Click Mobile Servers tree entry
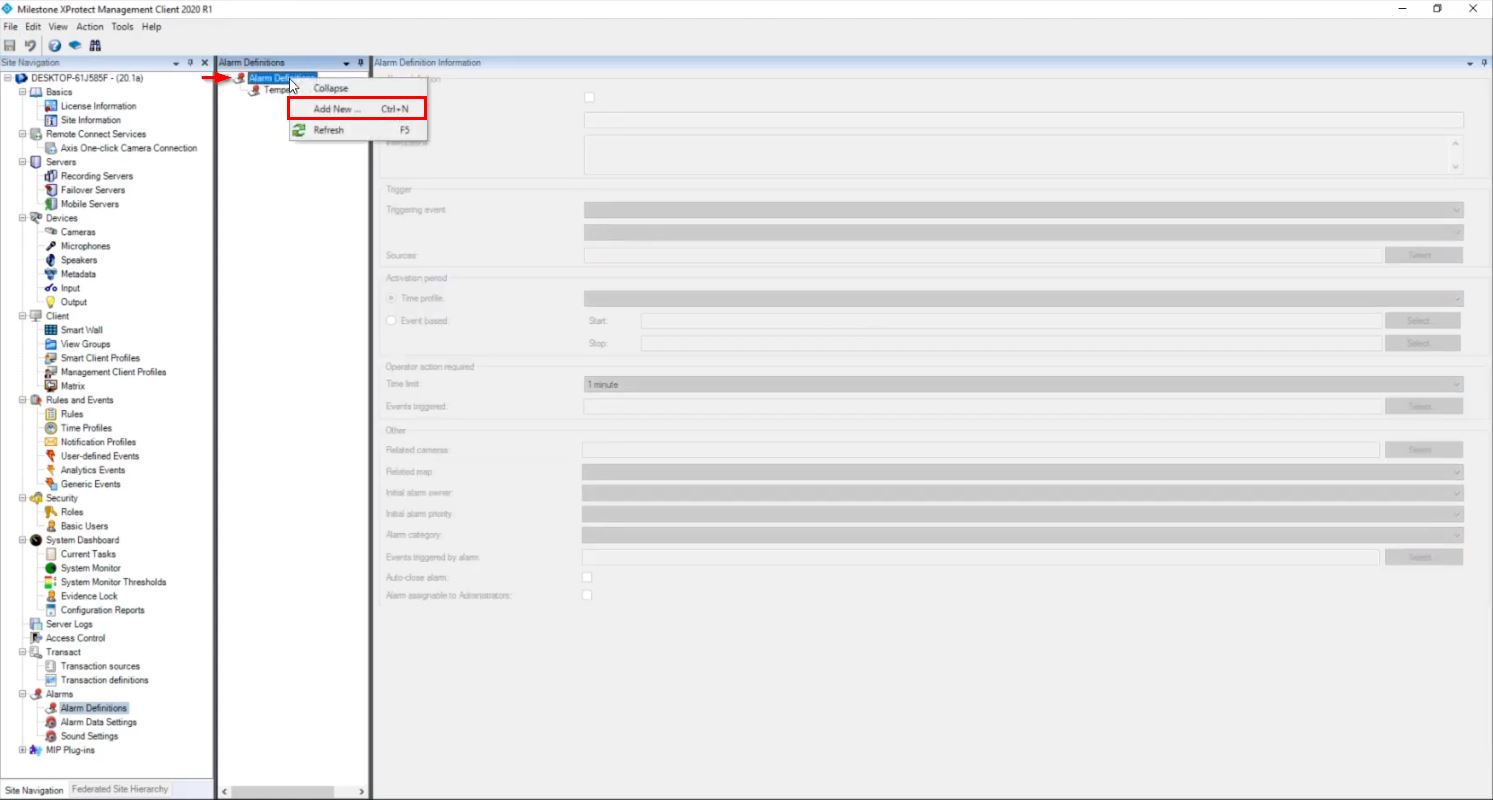The height and width of the screenshot is (800, 1493). click(x=90, y=204)
